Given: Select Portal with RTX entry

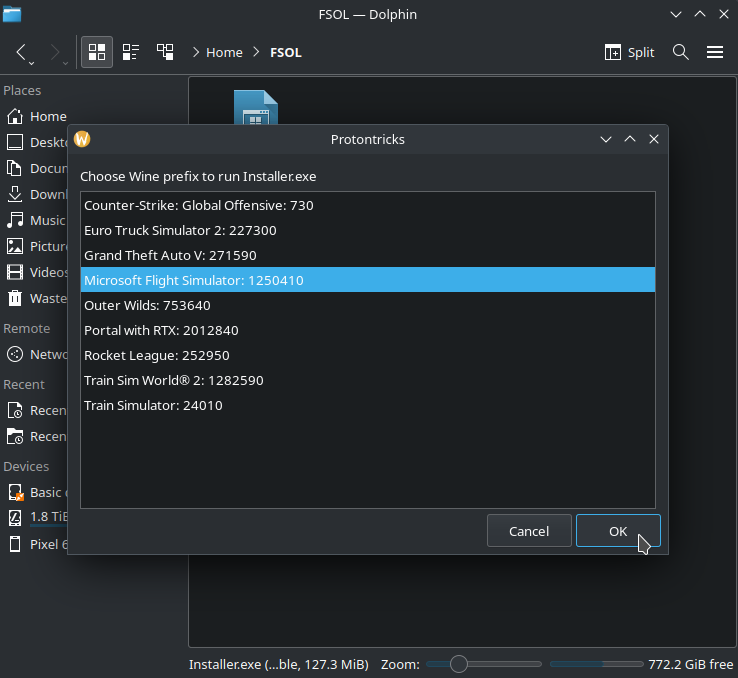Looking at the screenshot, I should click(x=161, y=330).
